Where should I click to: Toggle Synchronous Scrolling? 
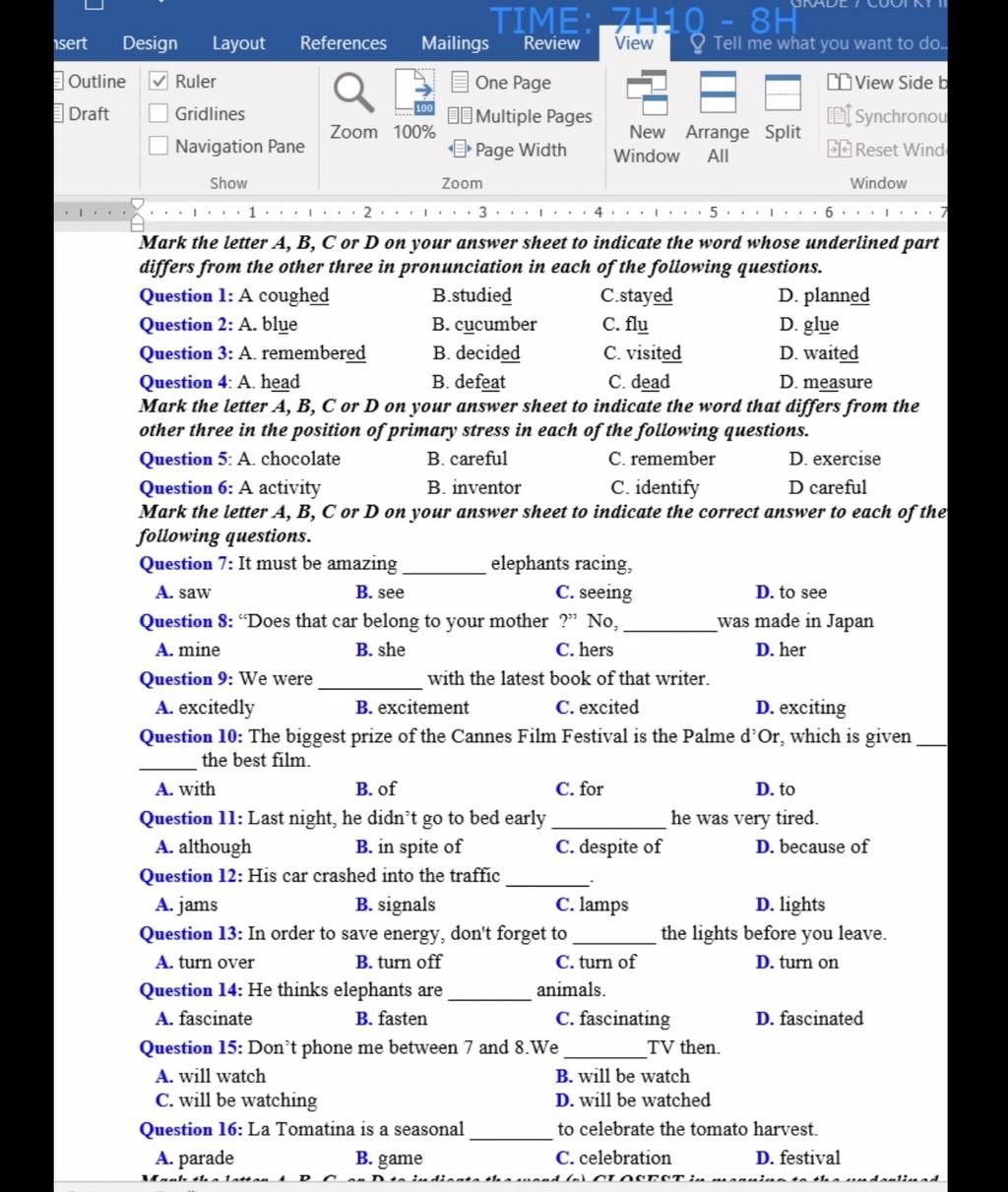pyautogui.click(x=887, y=116)
